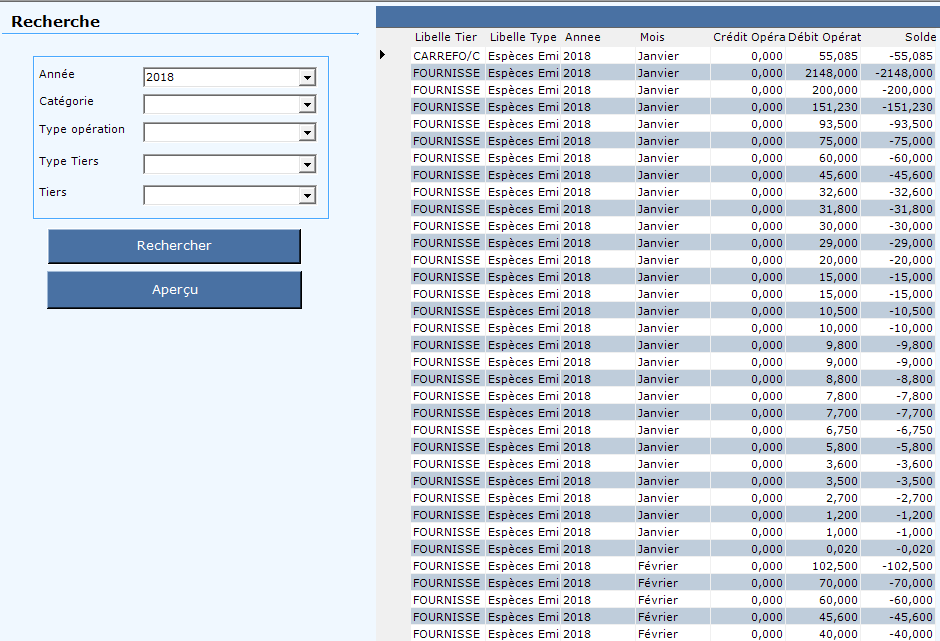Screen dimensions: 940x641
Task: Sort by Libelle Tier column header
Action: click(446, 37)
